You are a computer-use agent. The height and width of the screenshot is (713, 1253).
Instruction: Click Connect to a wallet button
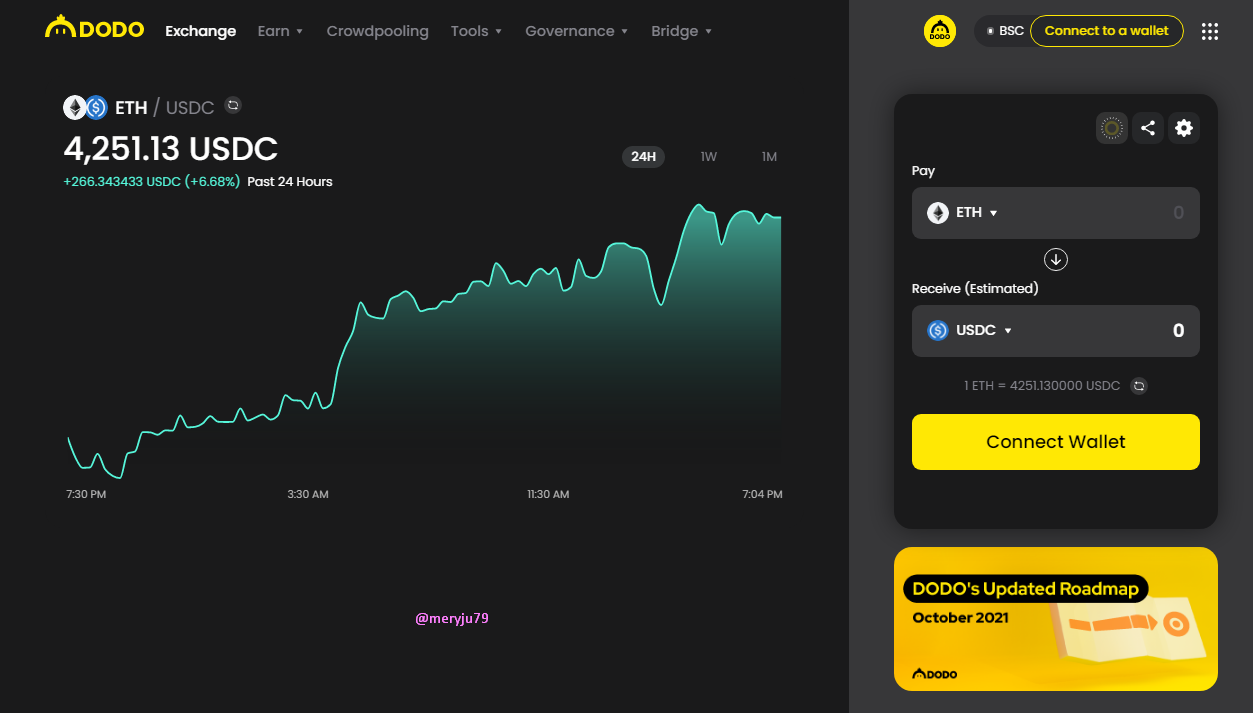(x=1106, y=31)
